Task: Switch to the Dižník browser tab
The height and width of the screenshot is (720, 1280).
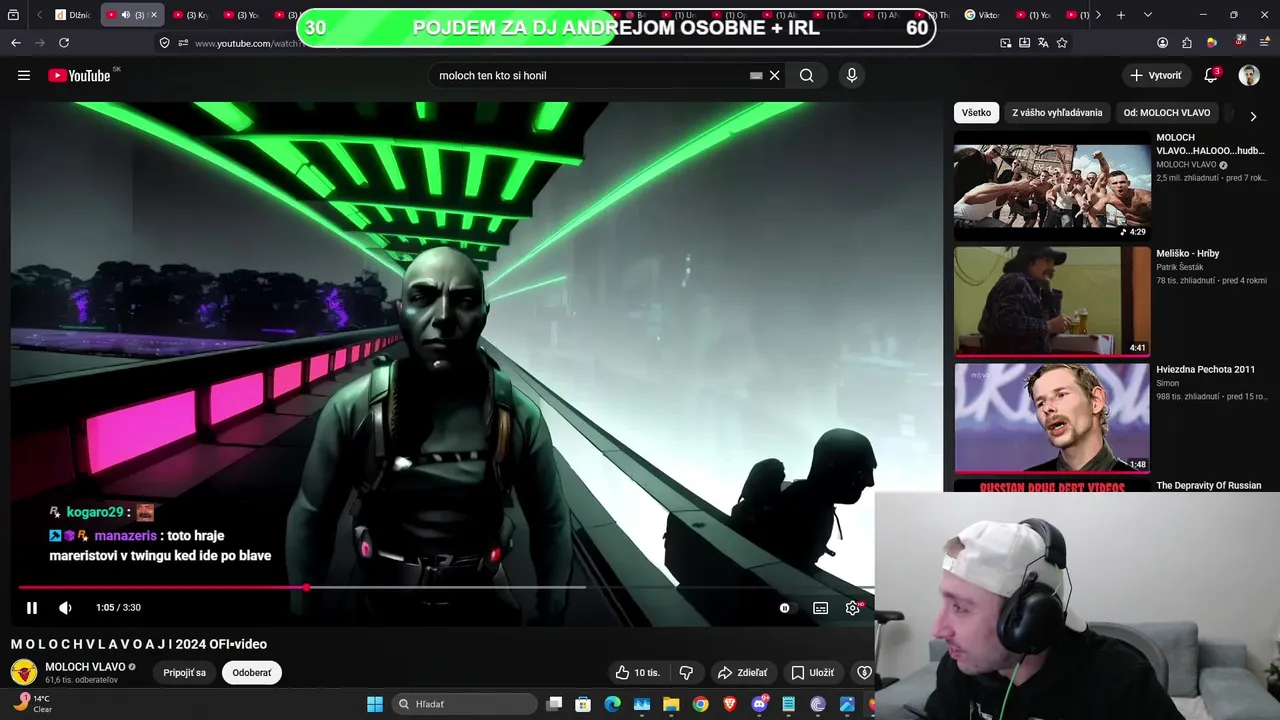Action: click(73, 15)
